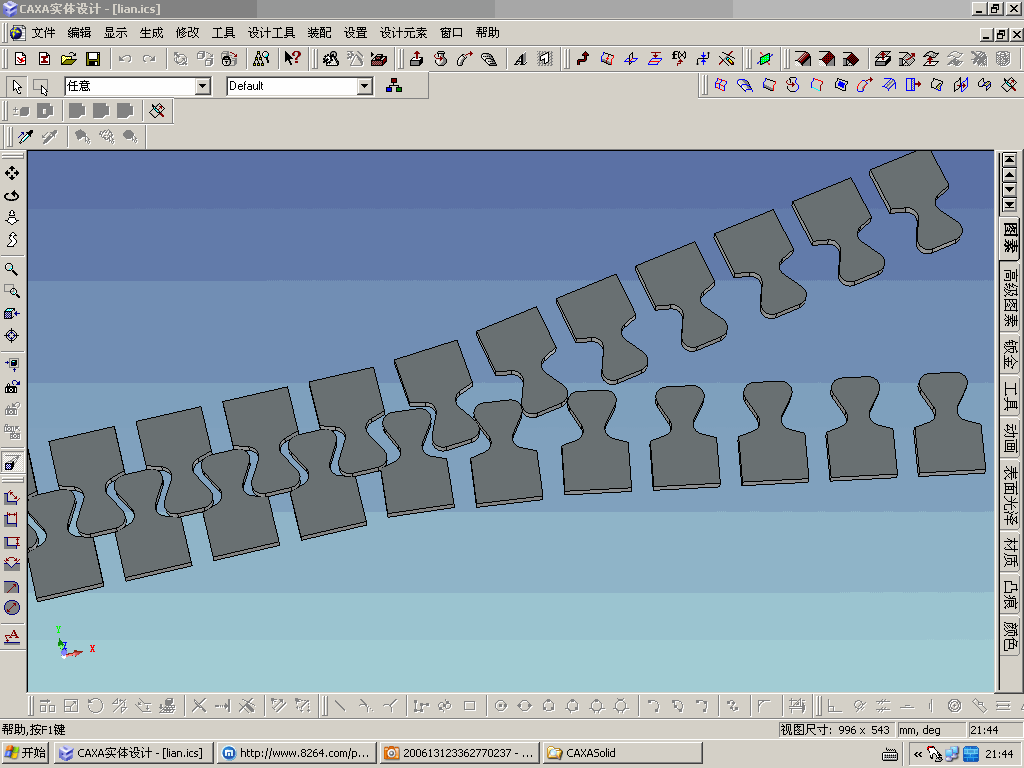Click the 2D line sketch tool icon
Viewport: 1024px width, 768px height.
point(340,705)
